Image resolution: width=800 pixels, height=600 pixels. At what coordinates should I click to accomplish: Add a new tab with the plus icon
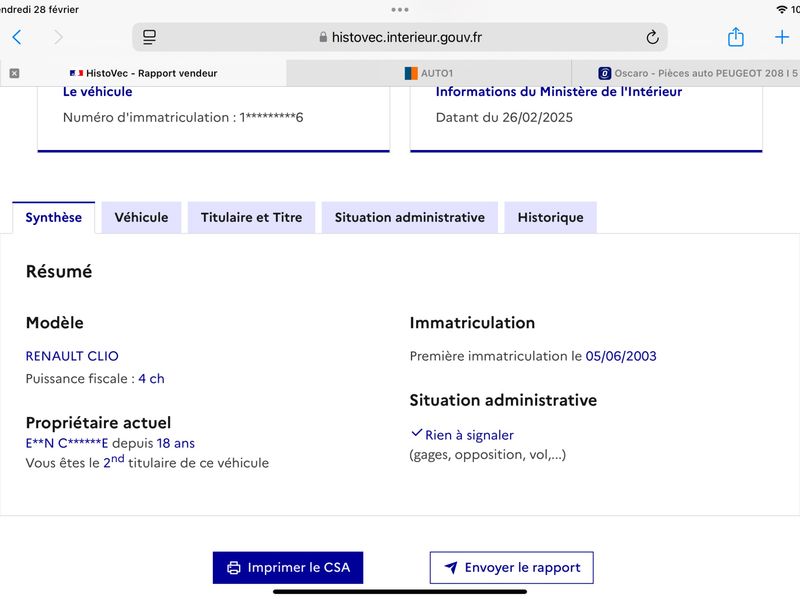click(x=782, y=37)
